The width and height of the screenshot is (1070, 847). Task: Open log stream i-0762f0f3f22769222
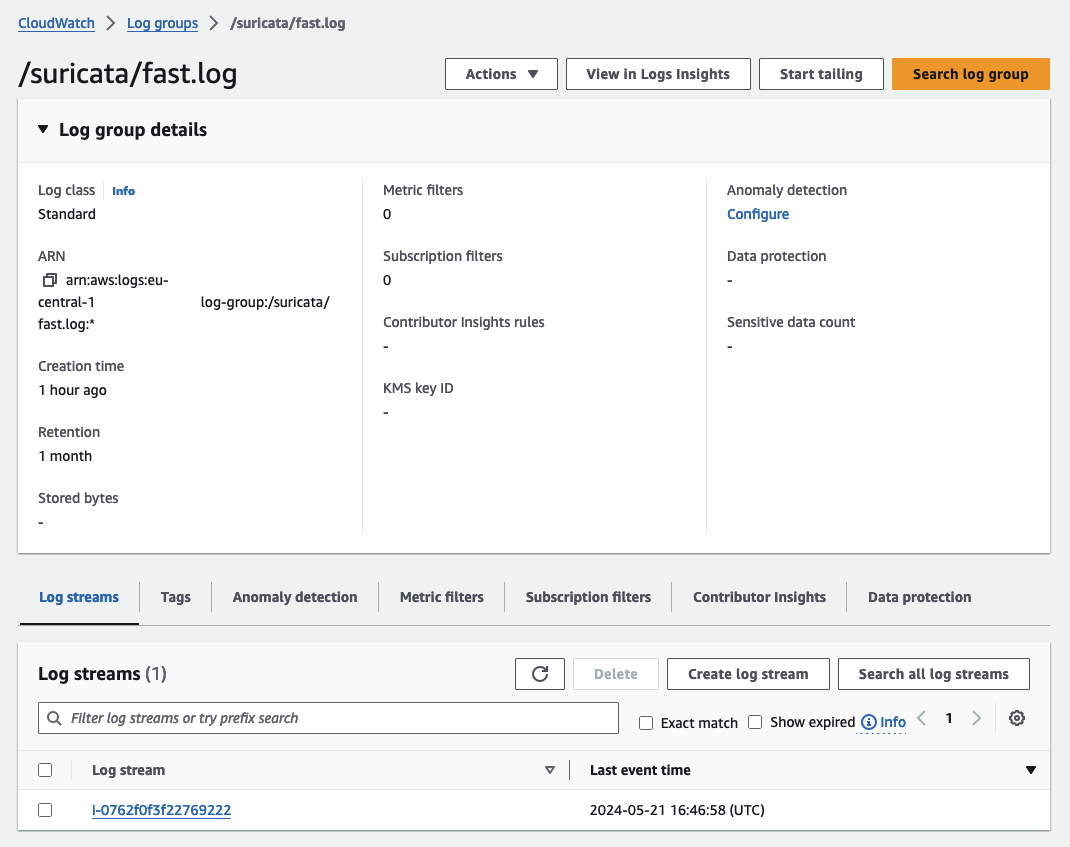point(161,810)
